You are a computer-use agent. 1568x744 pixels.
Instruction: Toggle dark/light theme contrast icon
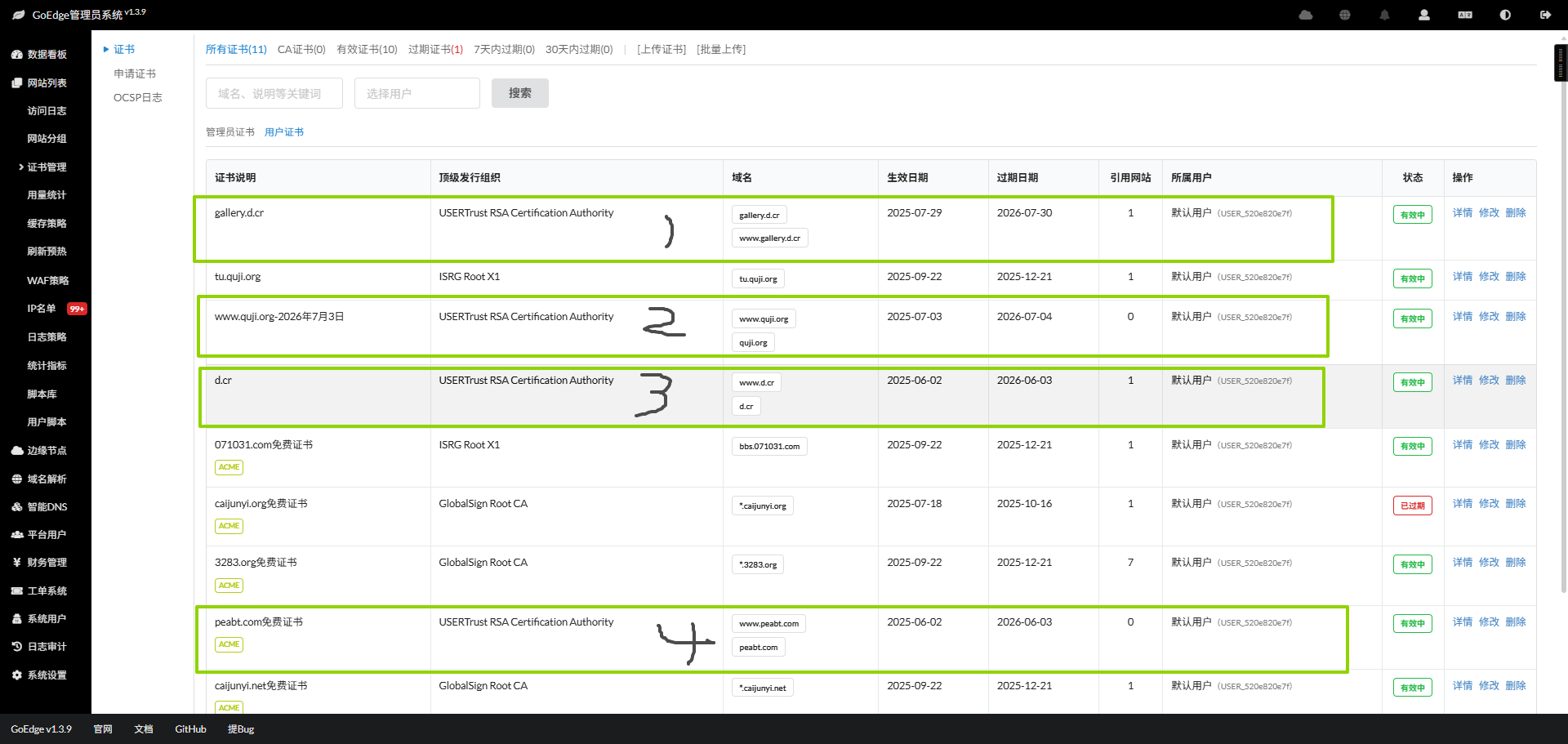[1505, 15]
